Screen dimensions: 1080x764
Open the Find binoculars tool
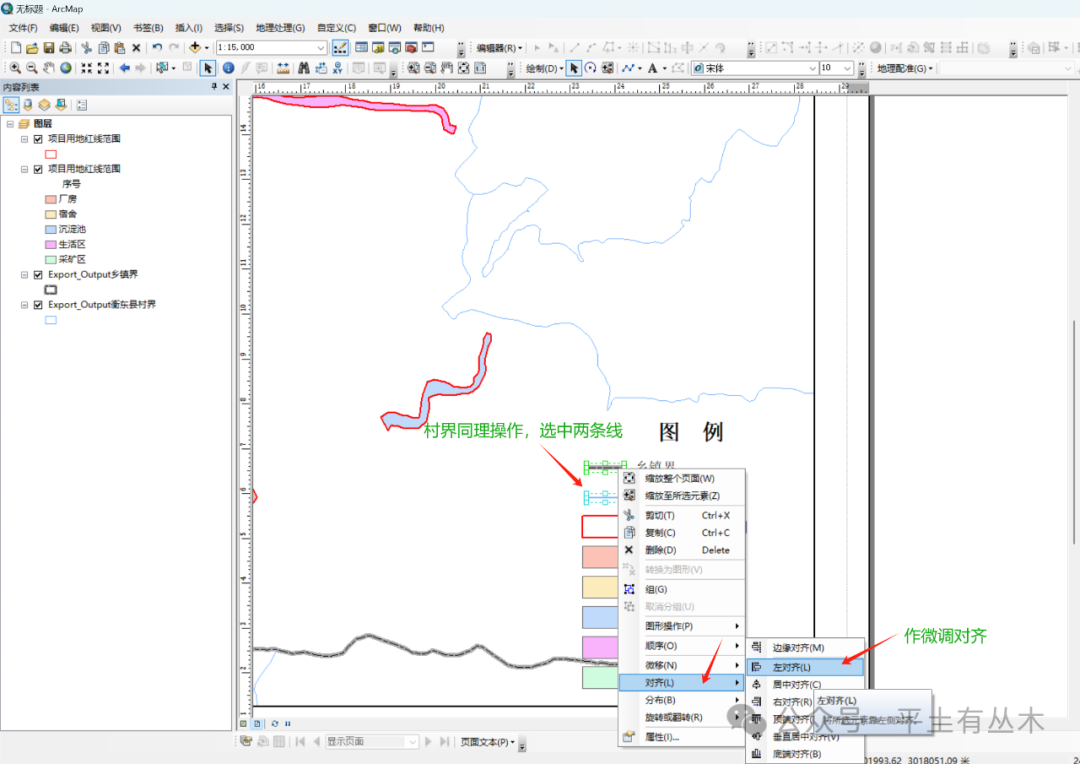click(304, 68)
